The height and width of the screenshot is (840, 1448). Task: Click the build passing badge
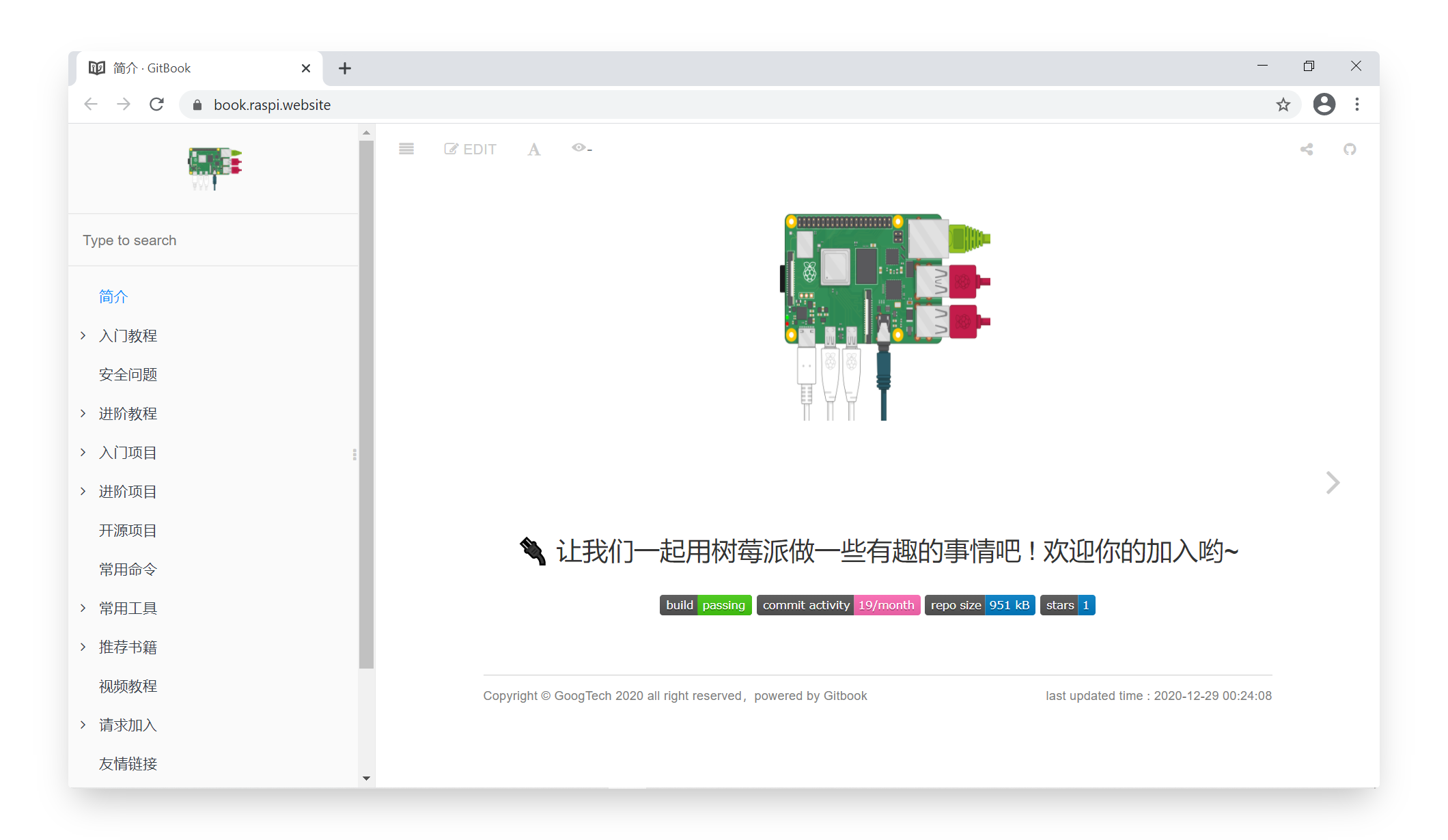(x=705, y=605)
